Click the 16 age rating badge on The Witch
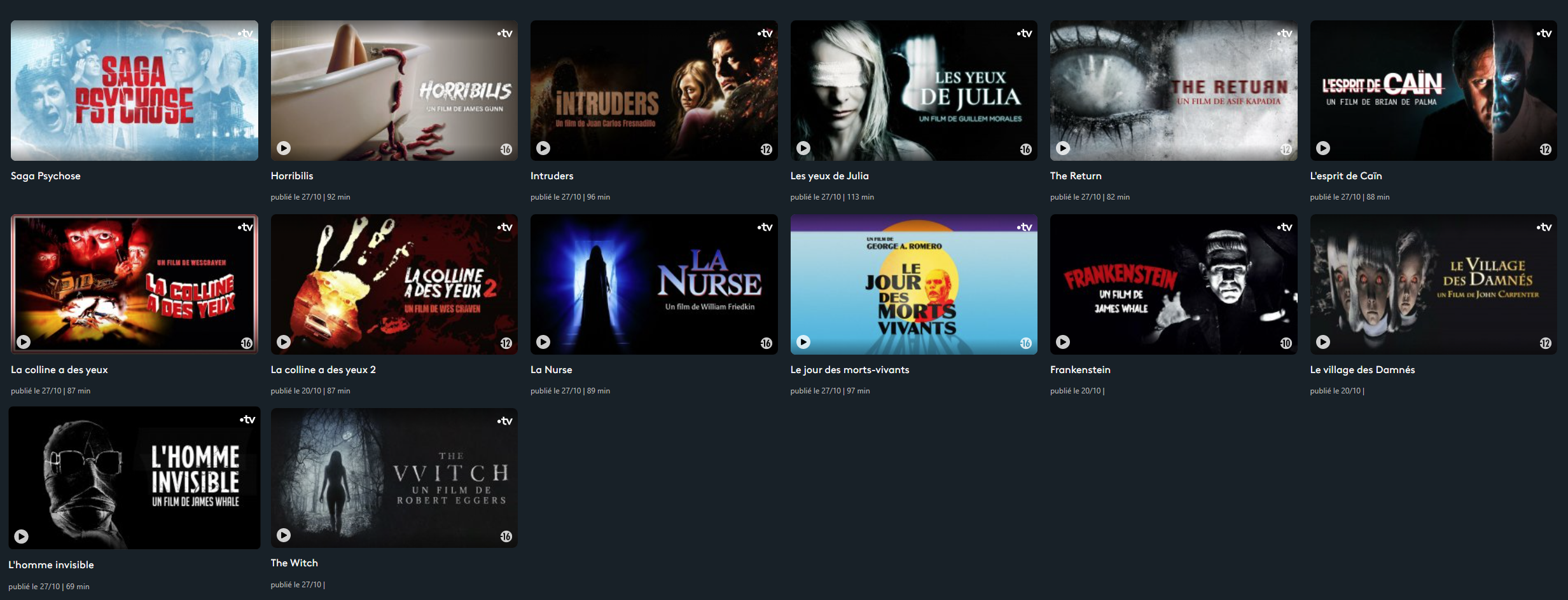 pyautogui.click(x=506, y=536)
